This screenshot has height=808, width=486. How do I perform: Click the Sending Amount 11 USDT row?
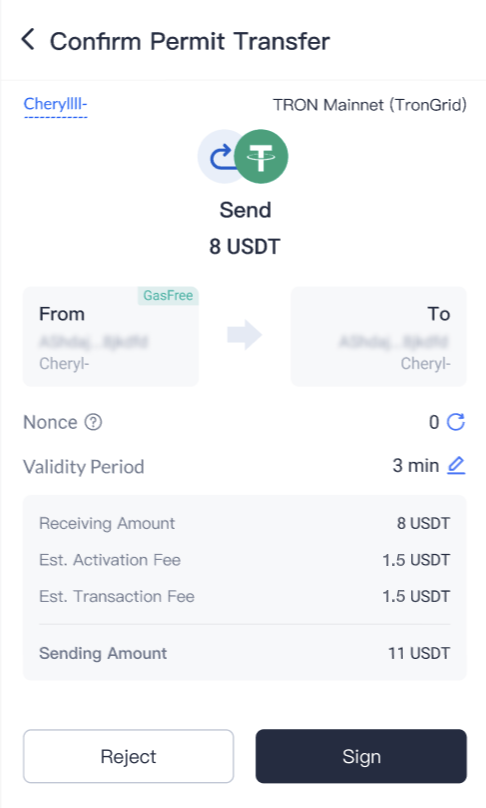coord(245,653)
